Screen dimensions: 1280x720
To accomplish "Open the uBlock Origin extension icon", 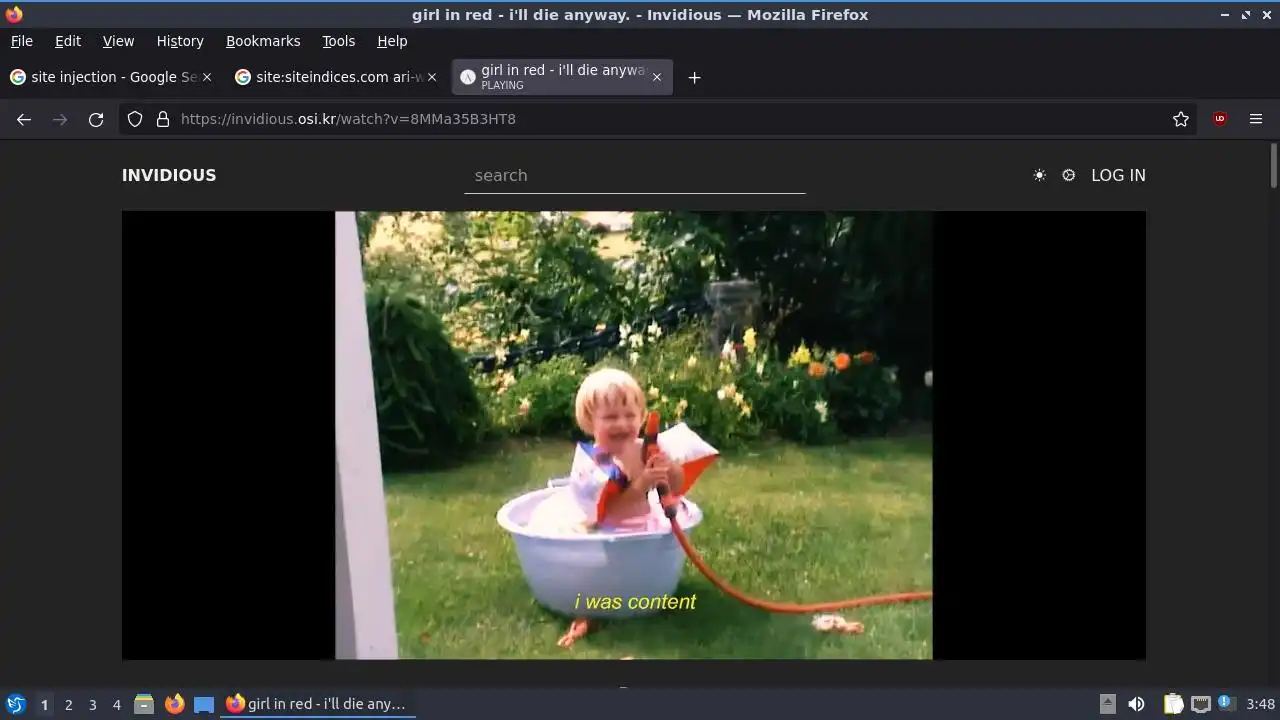I will tap(1220, 119).
